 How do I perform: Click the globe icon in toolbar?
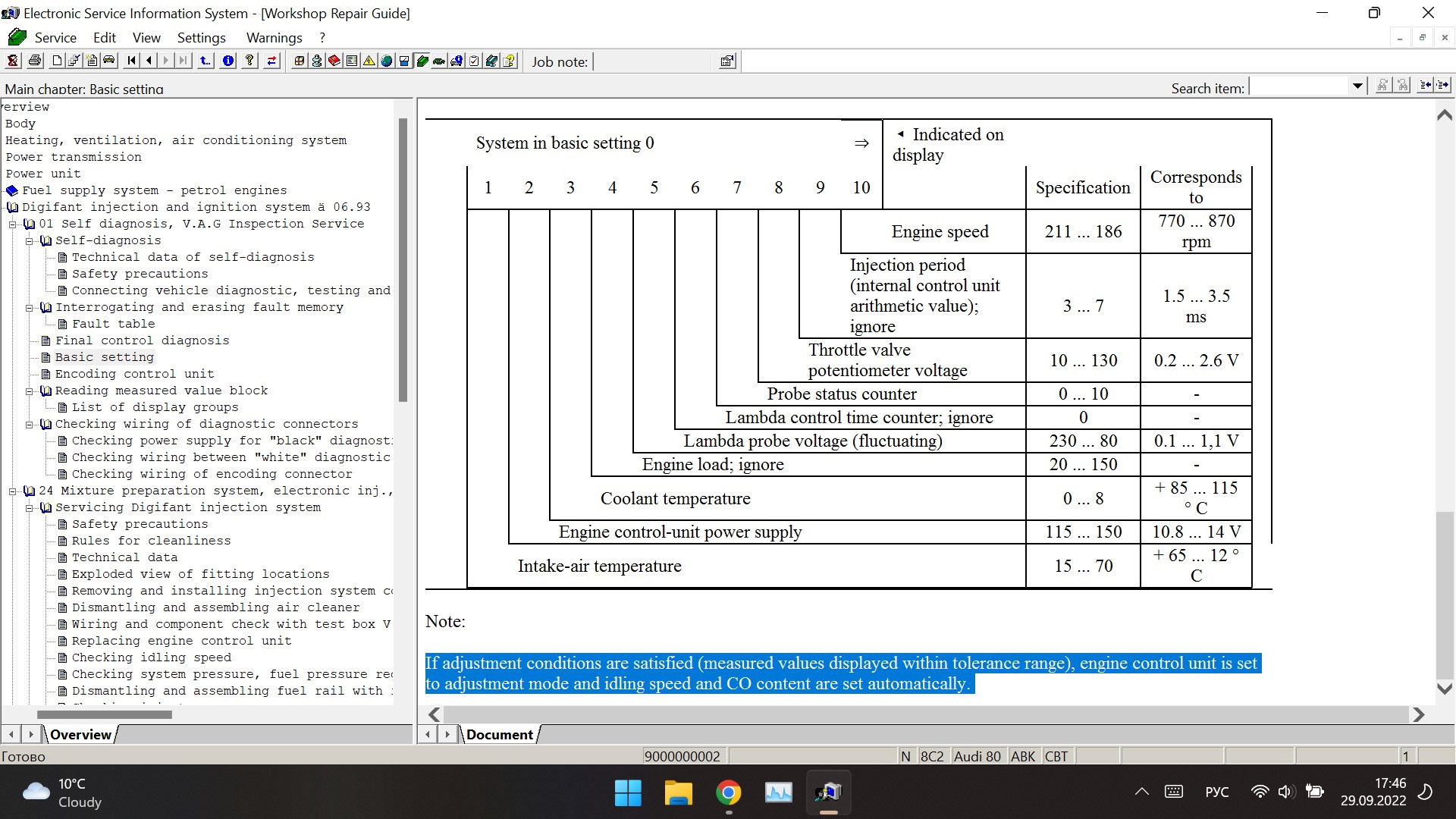[387, 61]
